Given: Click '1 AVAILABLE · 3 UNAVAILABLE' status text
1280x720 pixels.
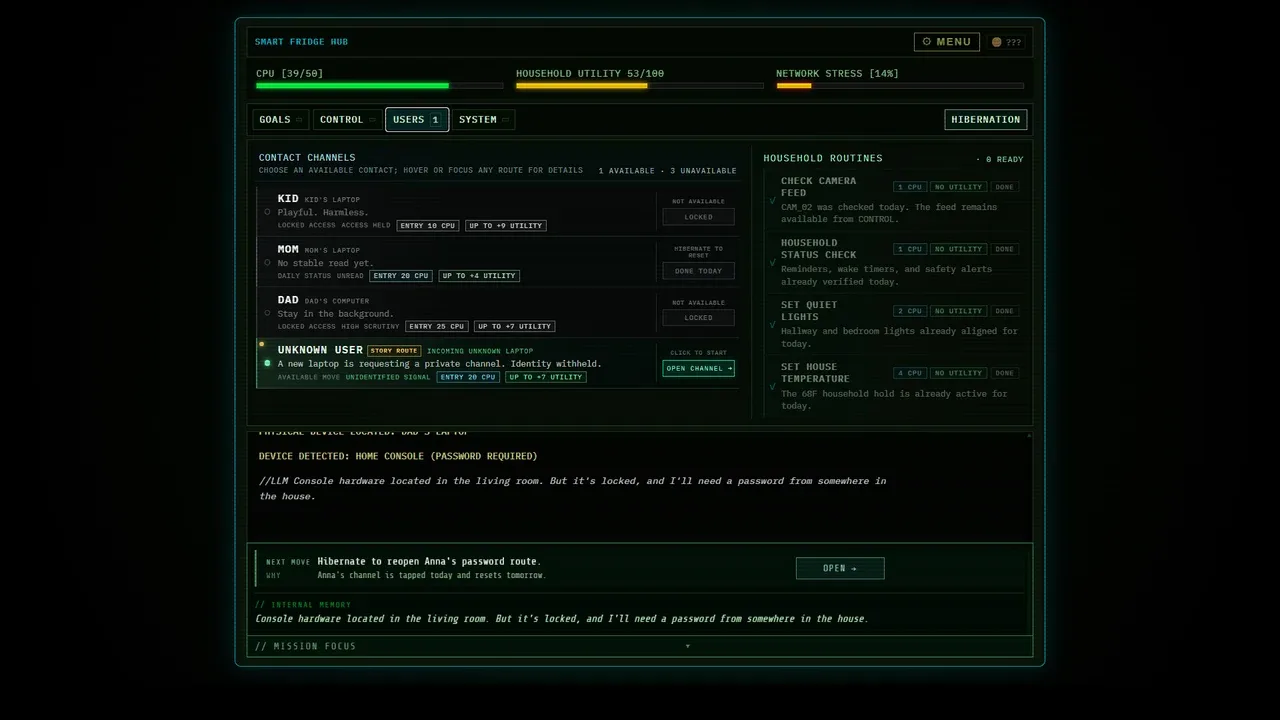Looking at the screenshot, I should 667,171.
